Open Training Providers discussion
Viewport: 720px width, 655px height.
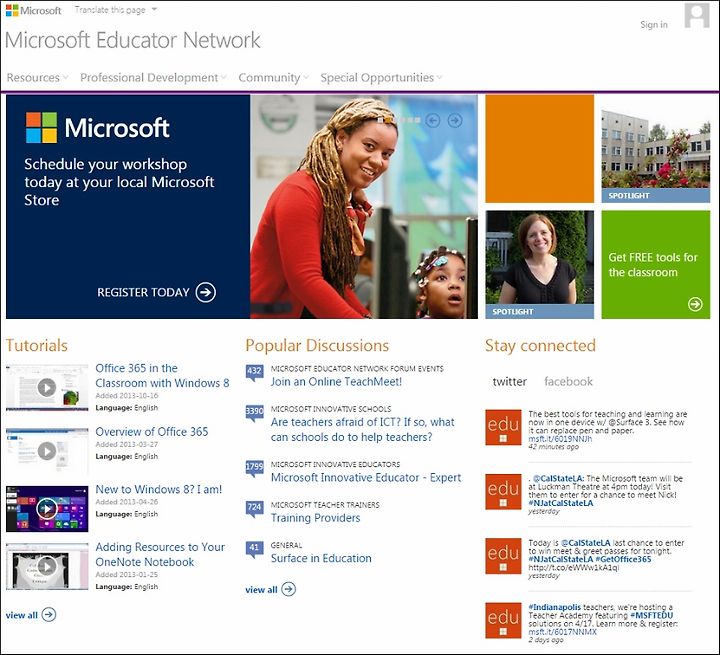315,518
